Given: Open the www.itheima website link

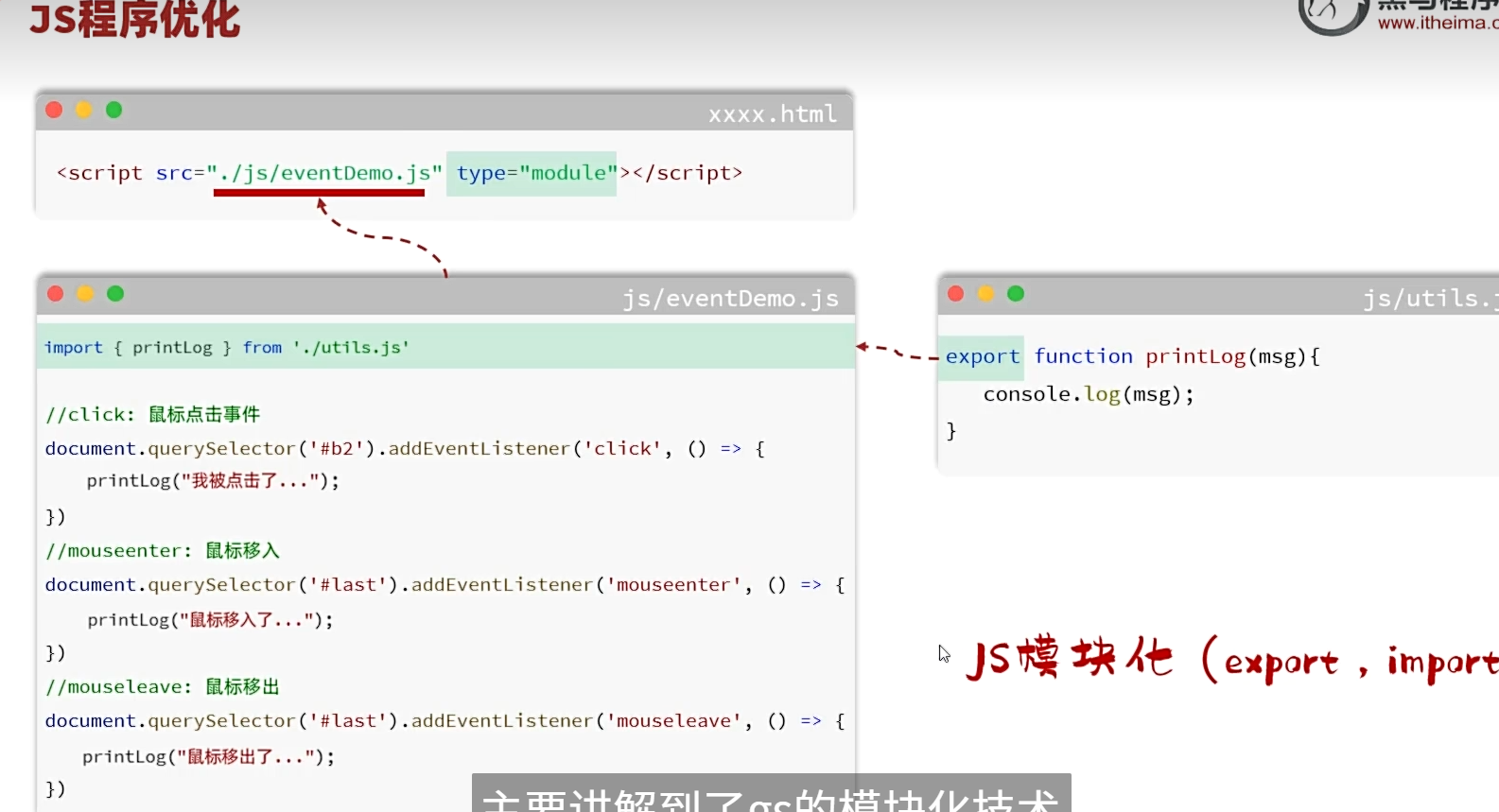Looking at the screenshot, I should tap(1438, 23).
